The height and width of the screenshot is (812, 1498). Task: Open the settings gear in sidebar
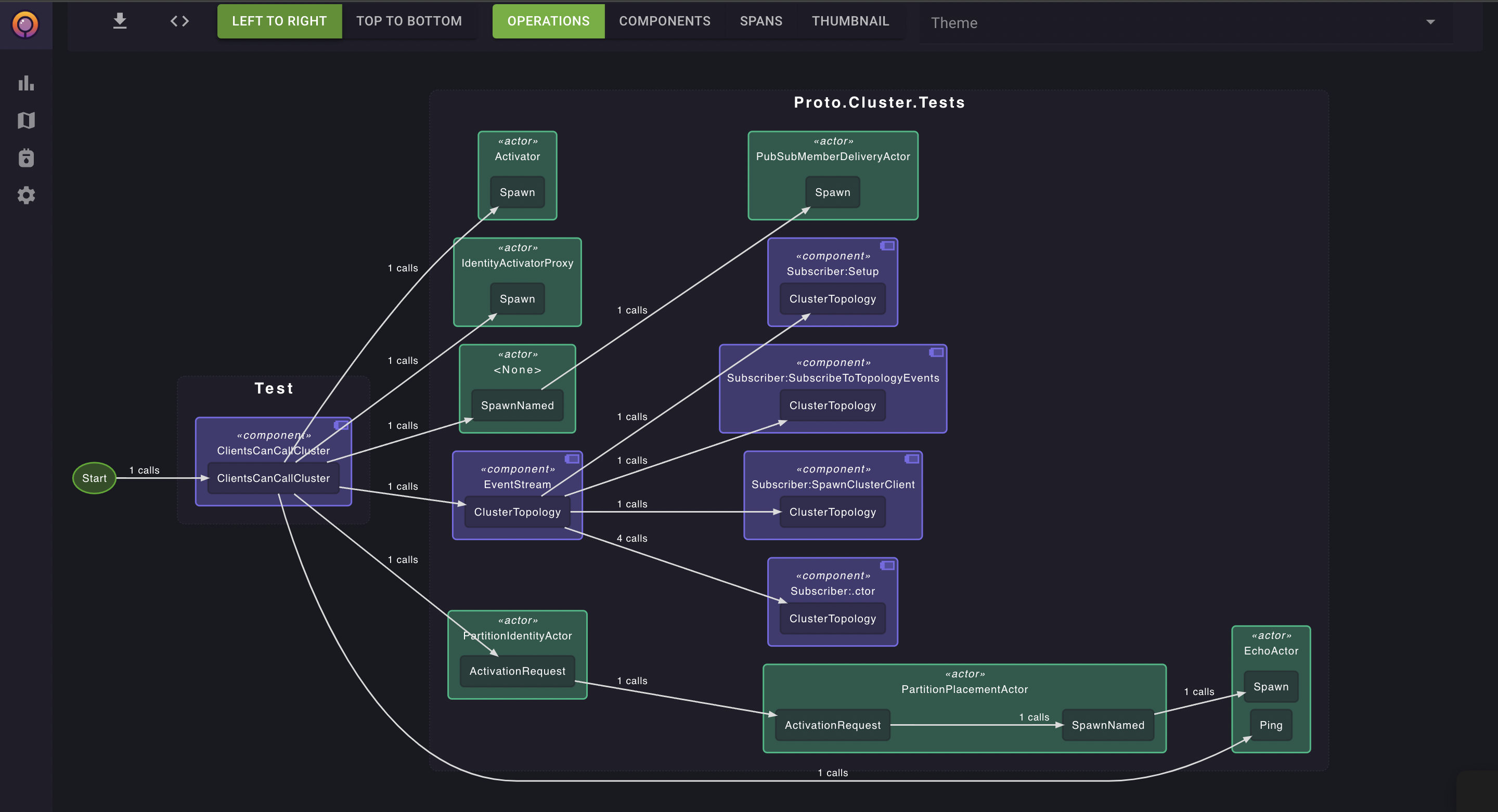click(26, 195)
